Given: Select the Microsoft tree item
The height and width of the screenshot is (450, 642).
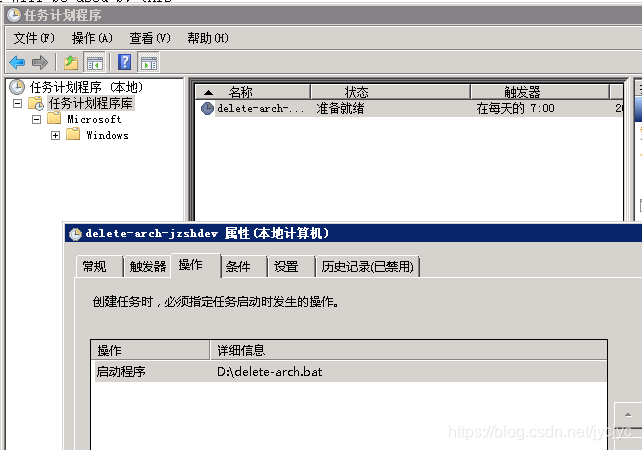Looking at the screenshot, I should 94,119.
